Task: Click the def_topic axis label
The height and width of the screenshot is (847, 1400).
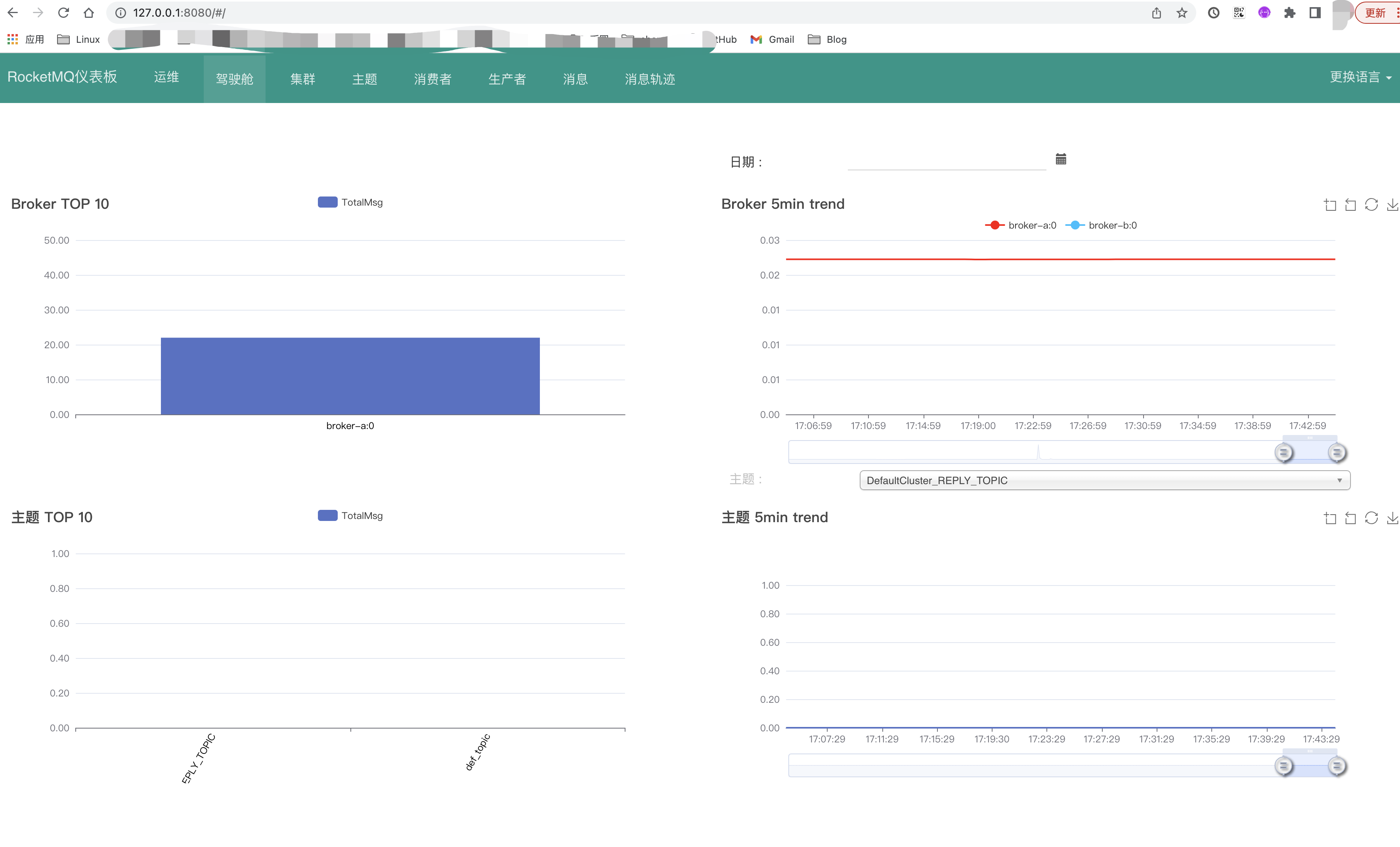Action: point(477,752)
